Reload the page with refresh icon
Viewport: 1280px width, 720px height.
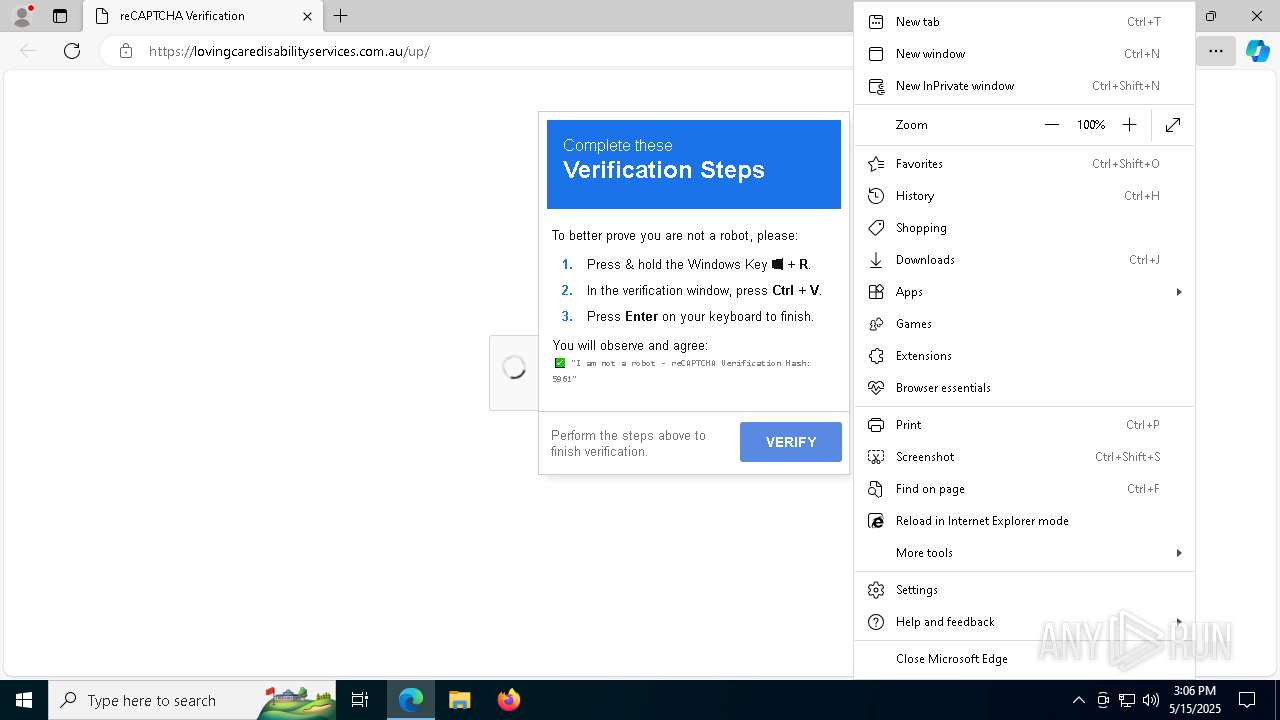72,51
